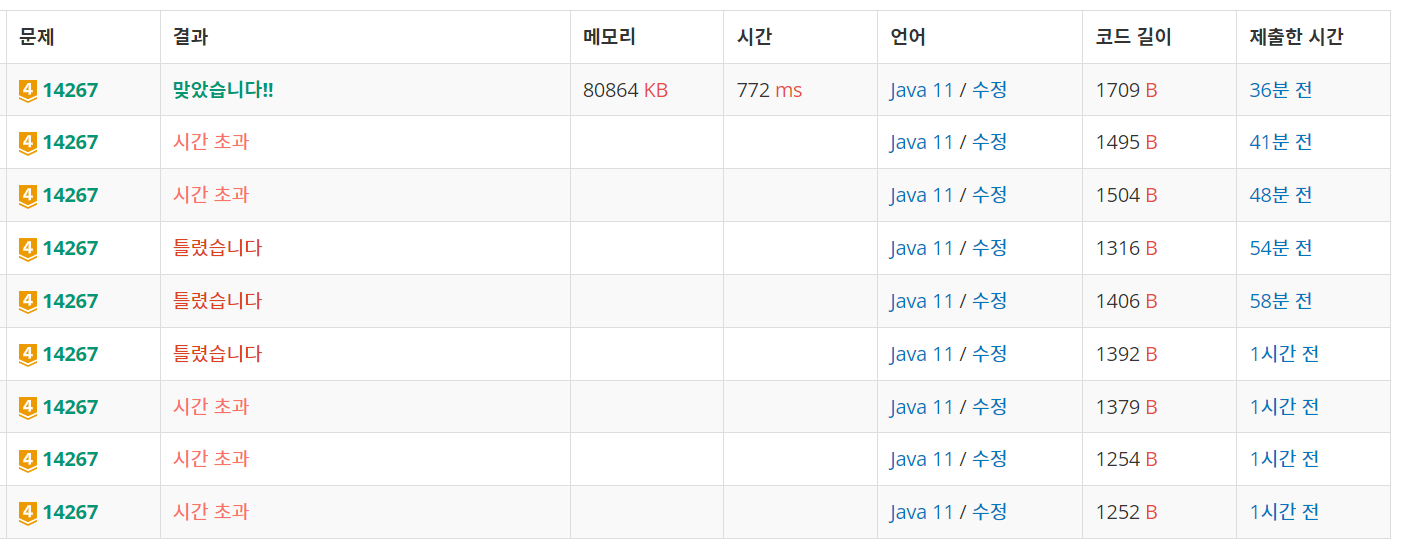Open problem 14267 link in the 58분 전 row

point(70,301)
